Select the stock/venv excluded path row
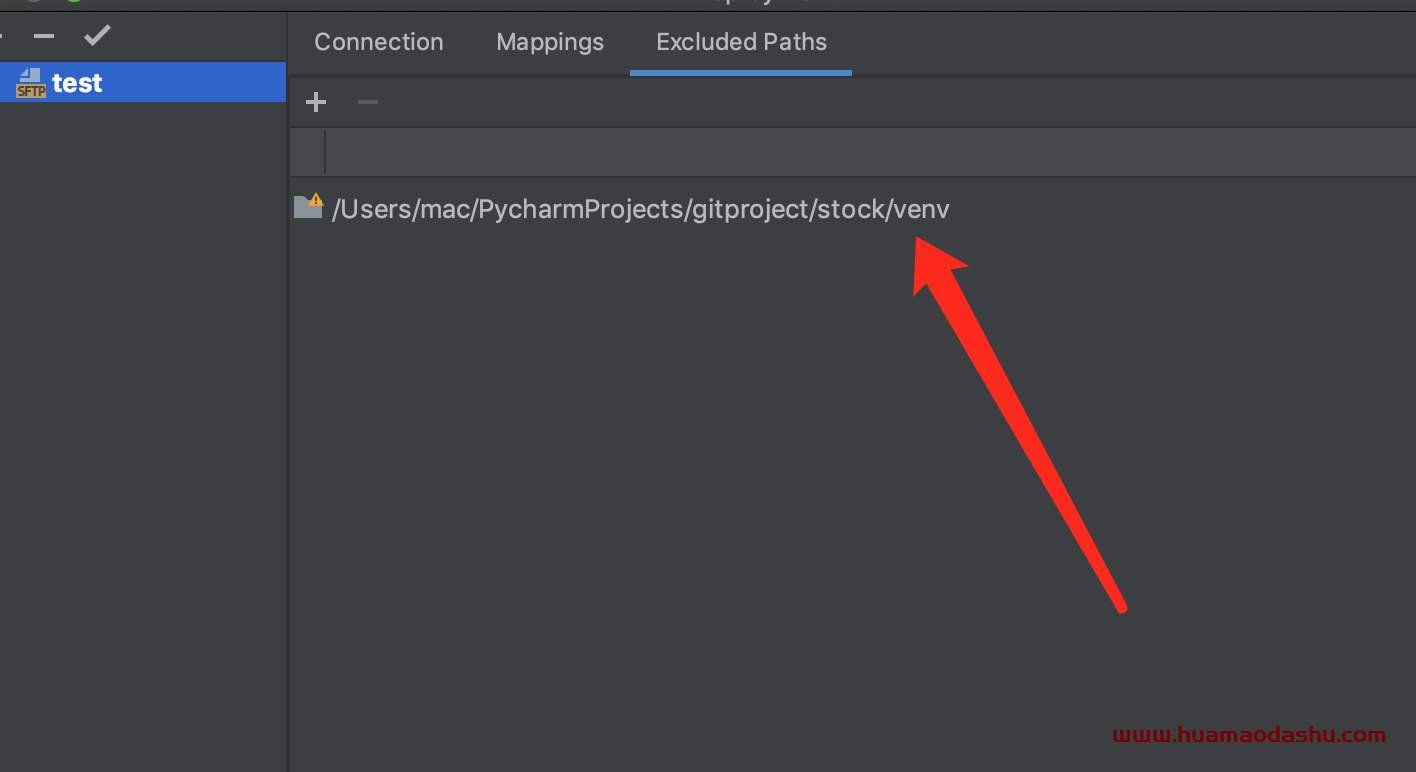Viewport: 1416px width, 772px height. (x=853, y=208)
